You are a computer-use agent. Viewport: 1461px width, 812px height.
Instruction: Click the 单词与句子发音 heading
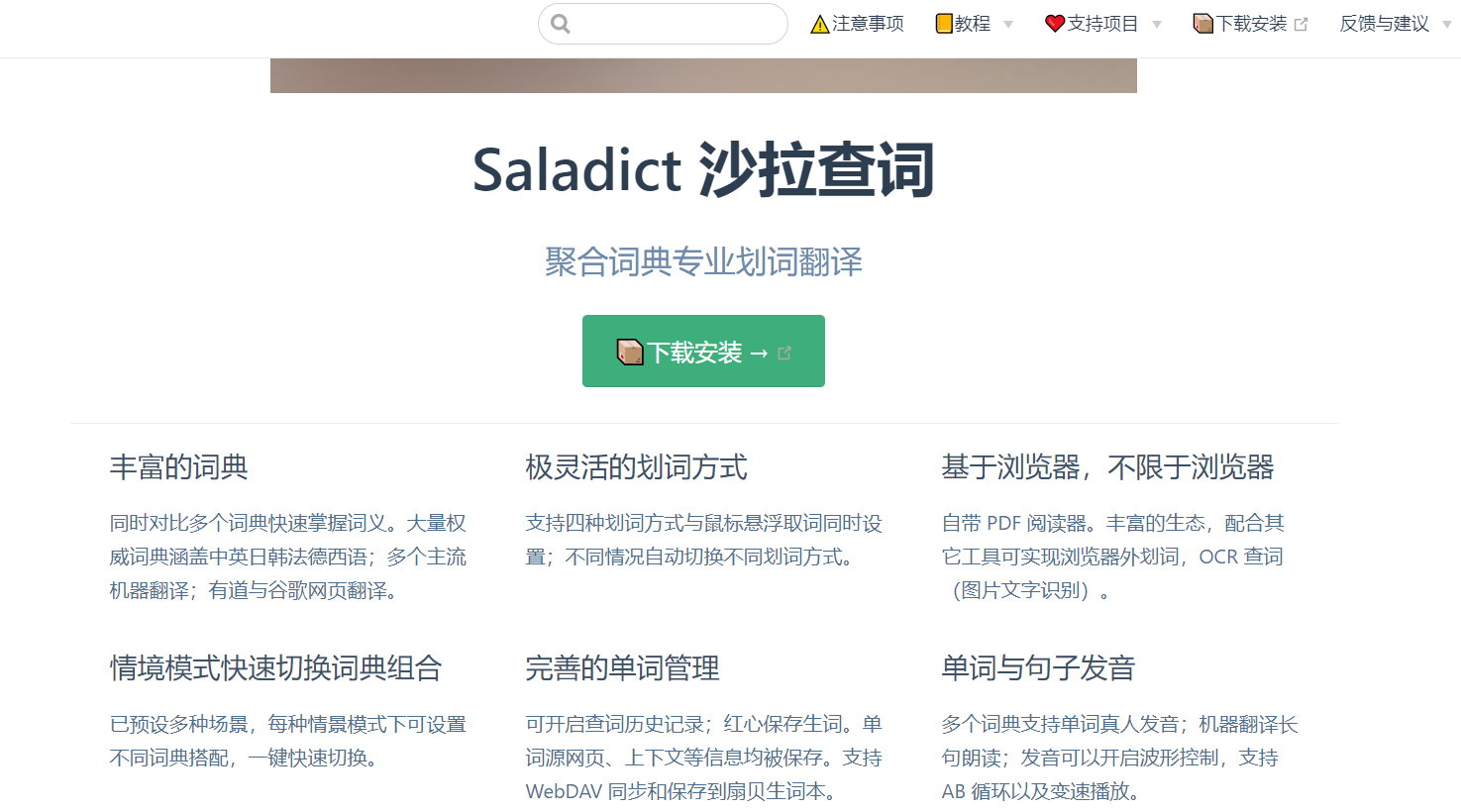1038,668
